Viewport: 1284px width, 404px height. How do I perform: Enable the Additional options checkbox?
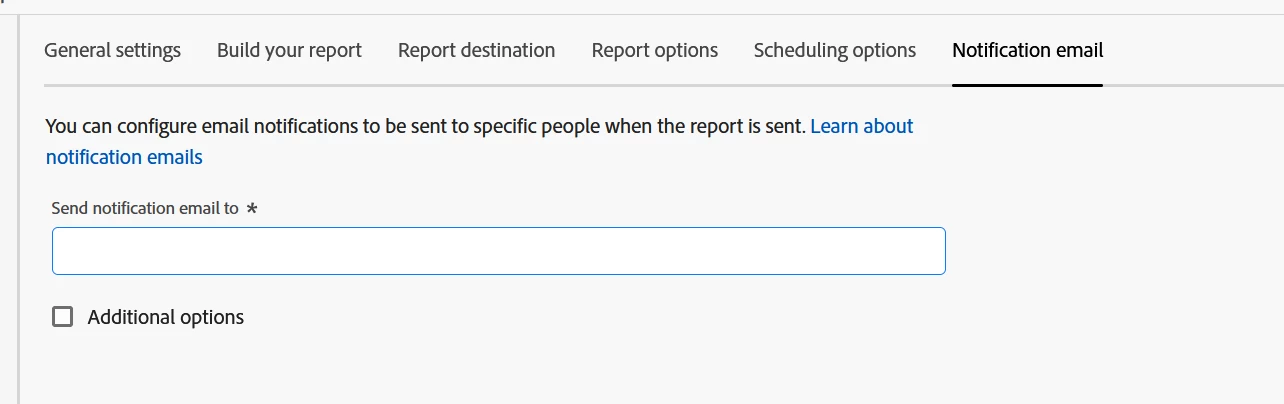[x=63, y=317]
